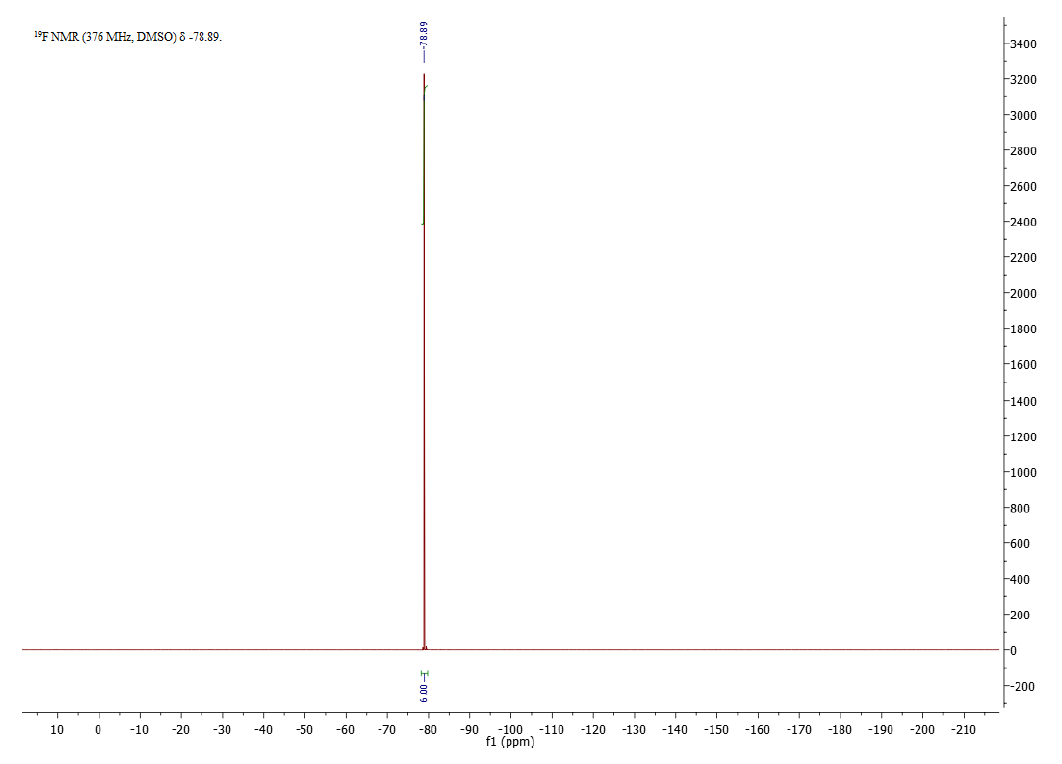This screenshot has height=764, width=1062.
Task: Click the -180 ppm axis tick label
Action: pos(840,730)
